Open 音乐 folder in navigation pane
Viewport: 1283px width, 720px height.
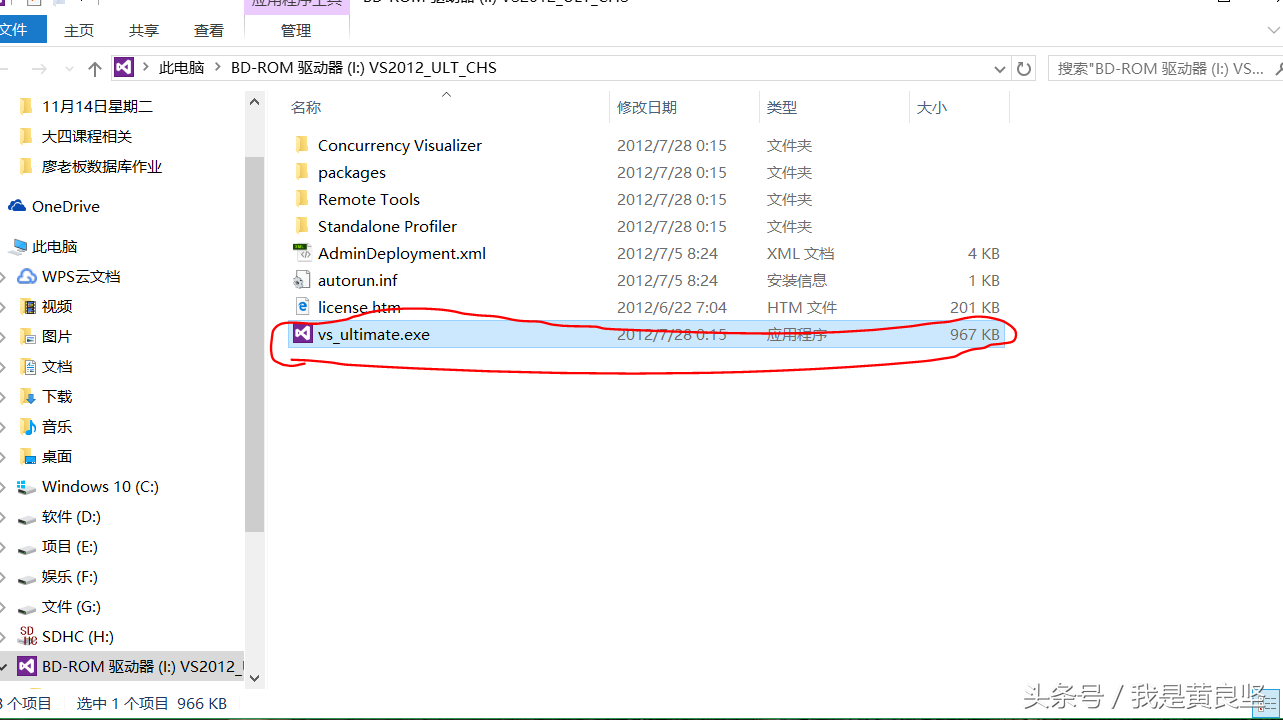[x=57, y=426]
